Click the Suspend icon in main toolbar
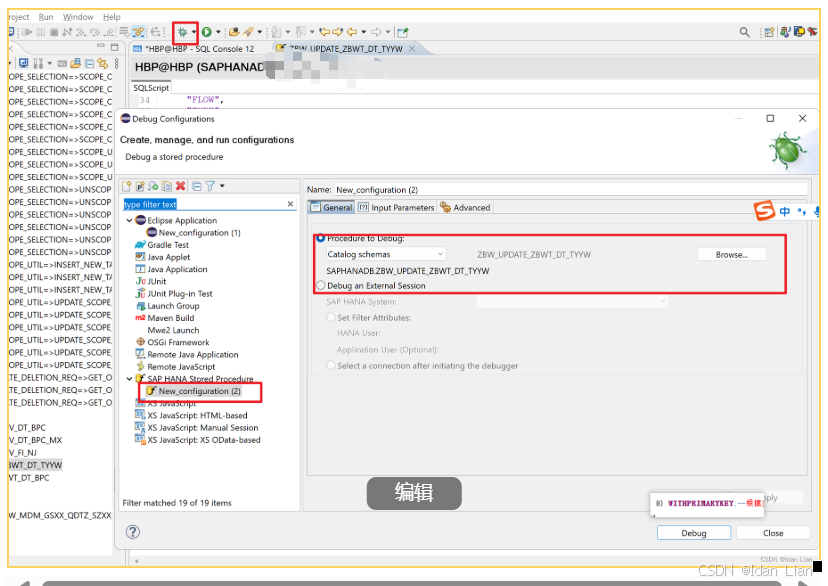 41,32
